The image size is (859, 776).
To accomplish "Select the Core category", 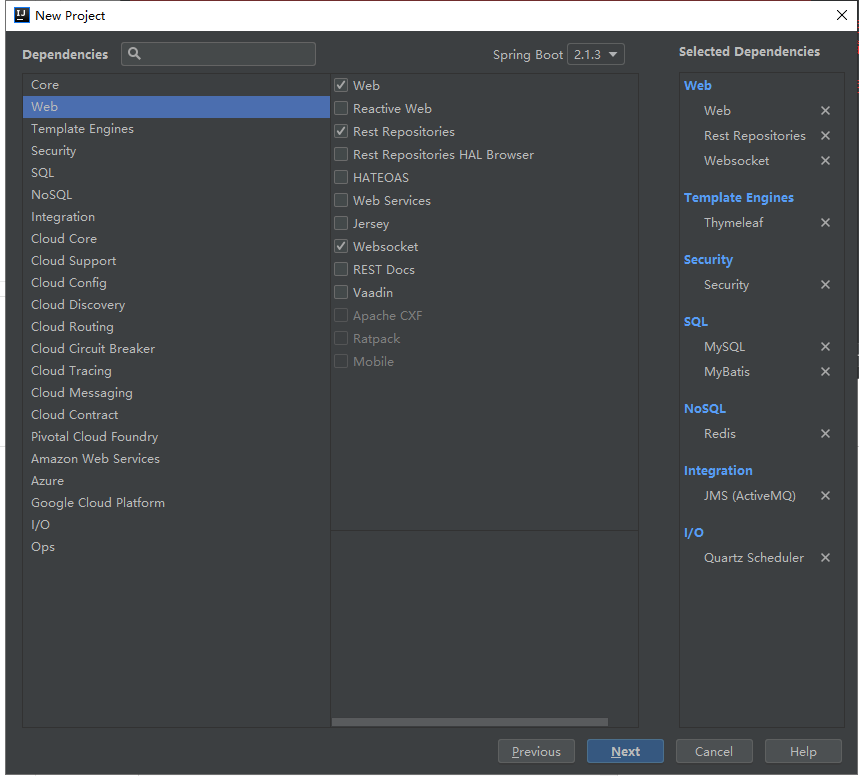I will tap(176, 85).
